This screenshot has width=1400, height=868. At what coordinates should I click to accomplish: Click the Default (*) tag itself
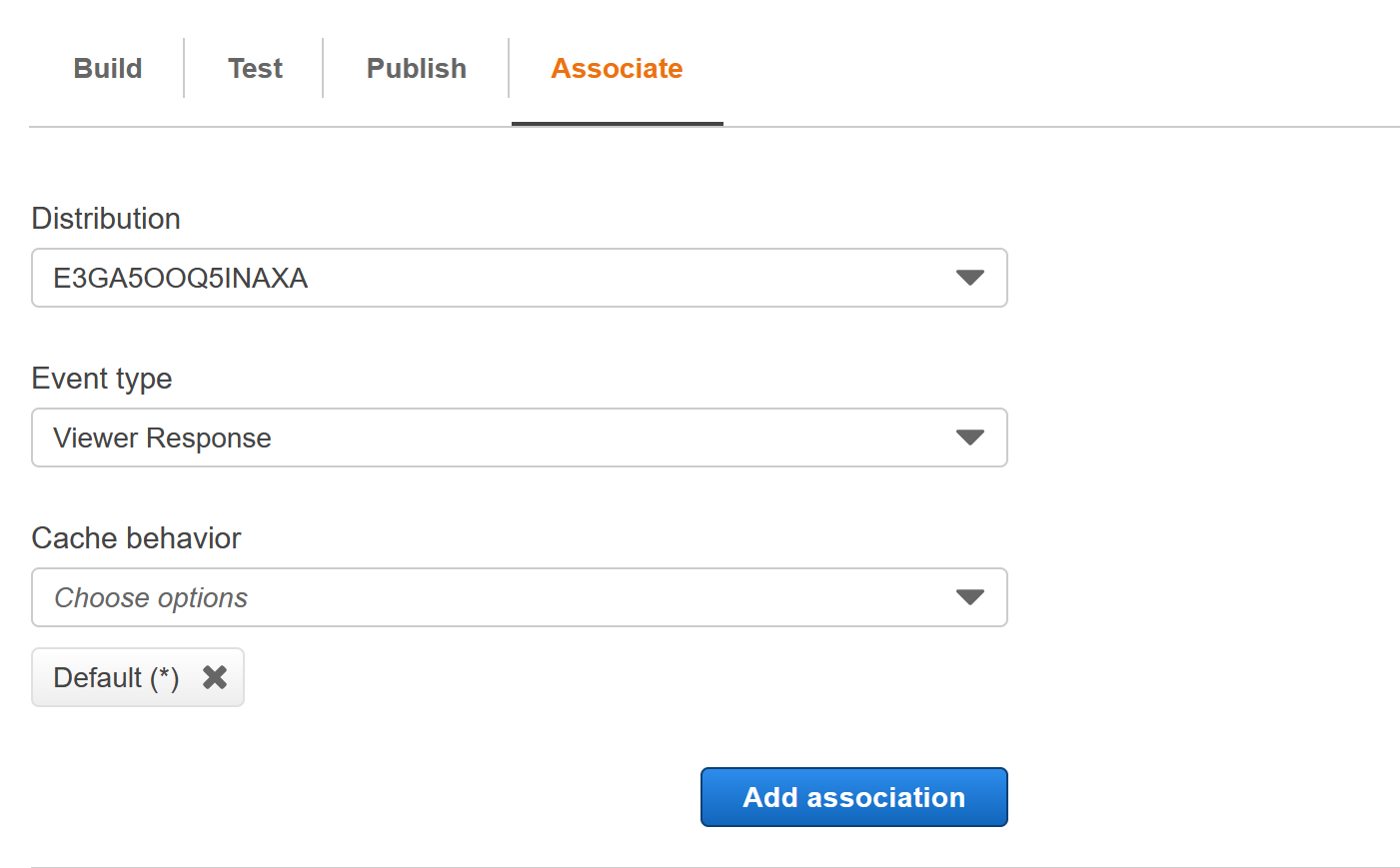[117, 677]
